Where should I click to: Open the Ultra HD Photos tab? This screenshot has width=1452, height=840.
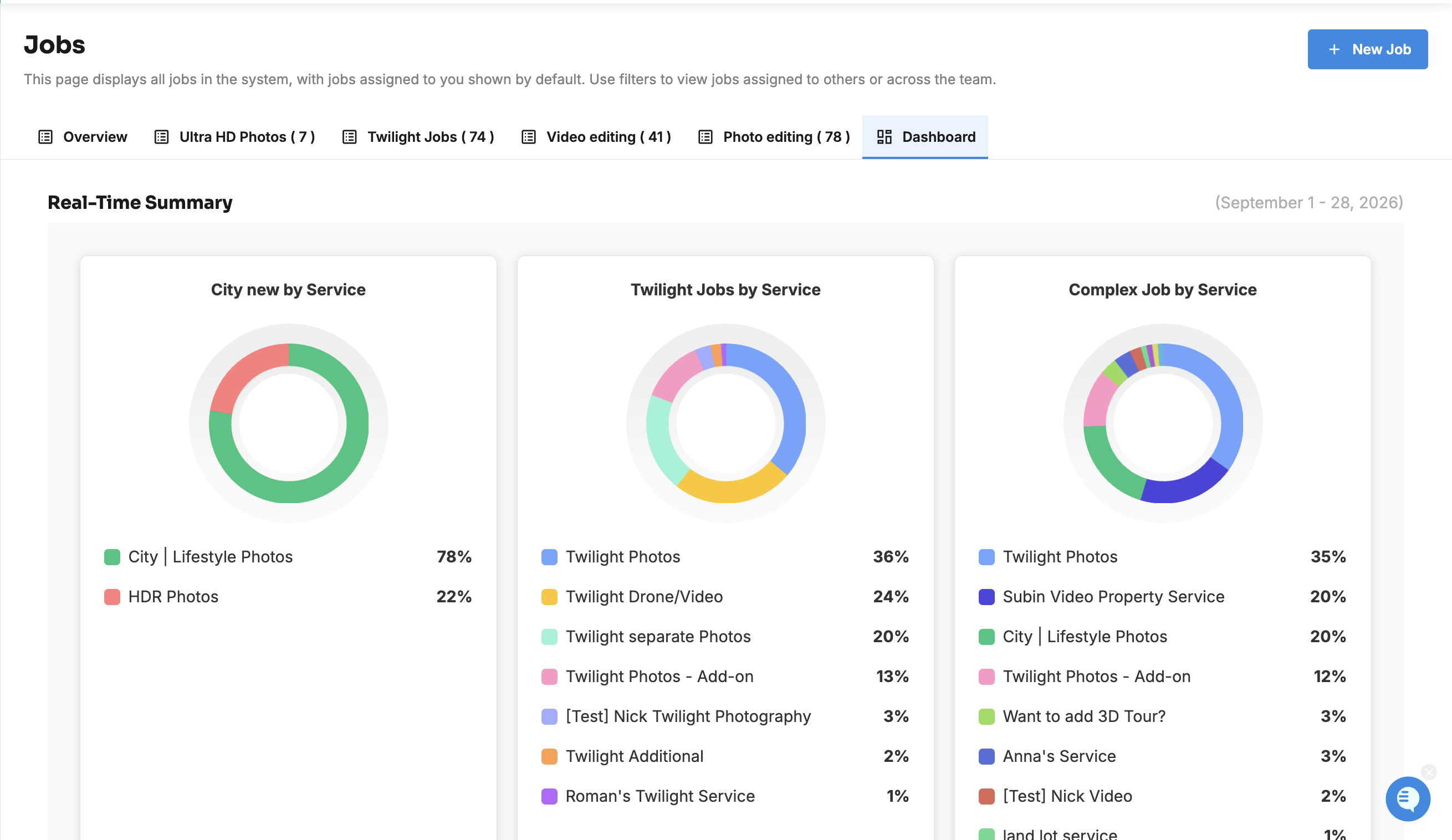pyautogui.click(x=234, y=137)
